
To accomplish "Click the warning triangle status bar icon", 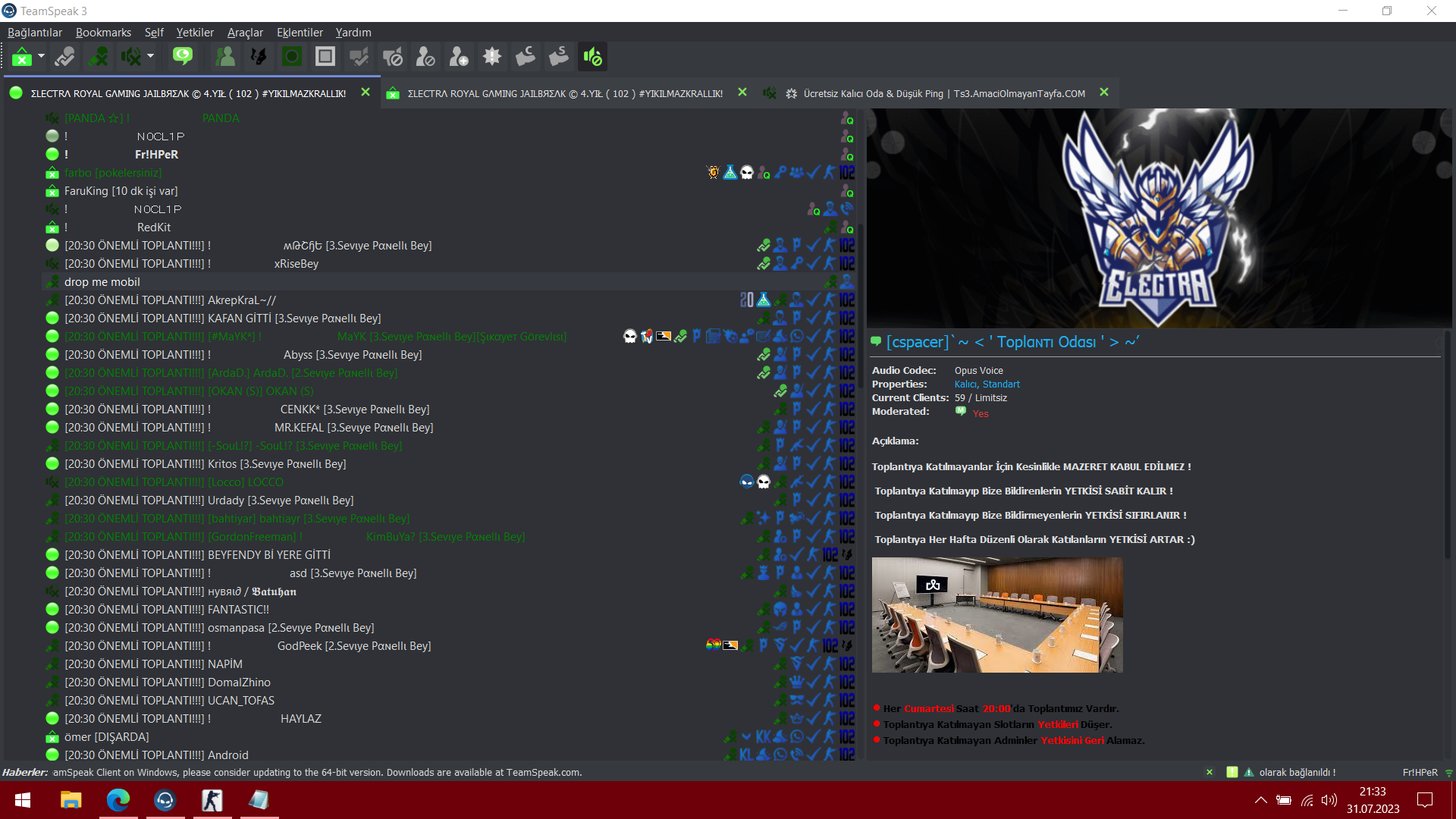I will click(1249, 773).
